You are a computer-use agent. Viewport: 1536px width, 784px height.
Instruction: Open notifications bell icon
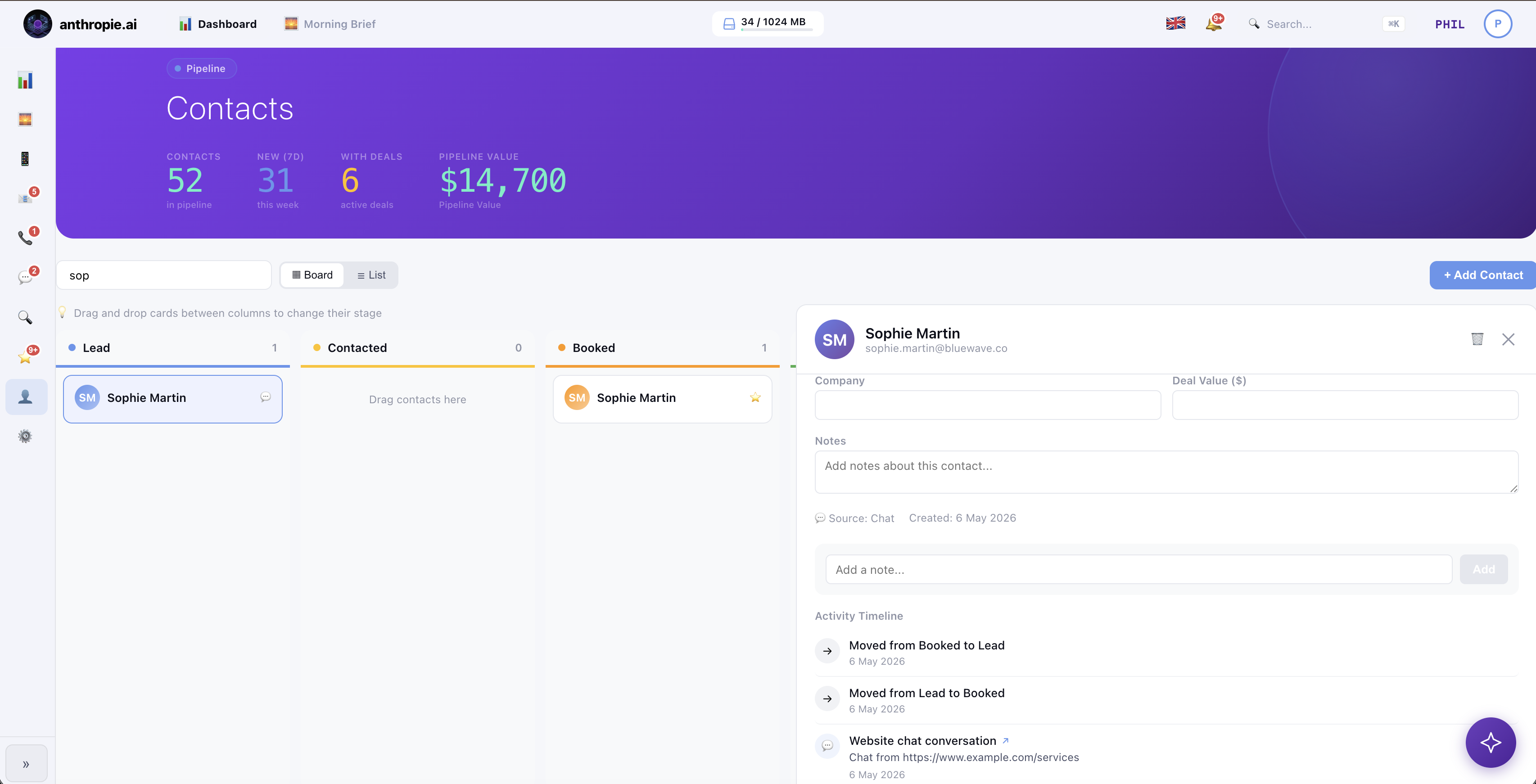1213,23
